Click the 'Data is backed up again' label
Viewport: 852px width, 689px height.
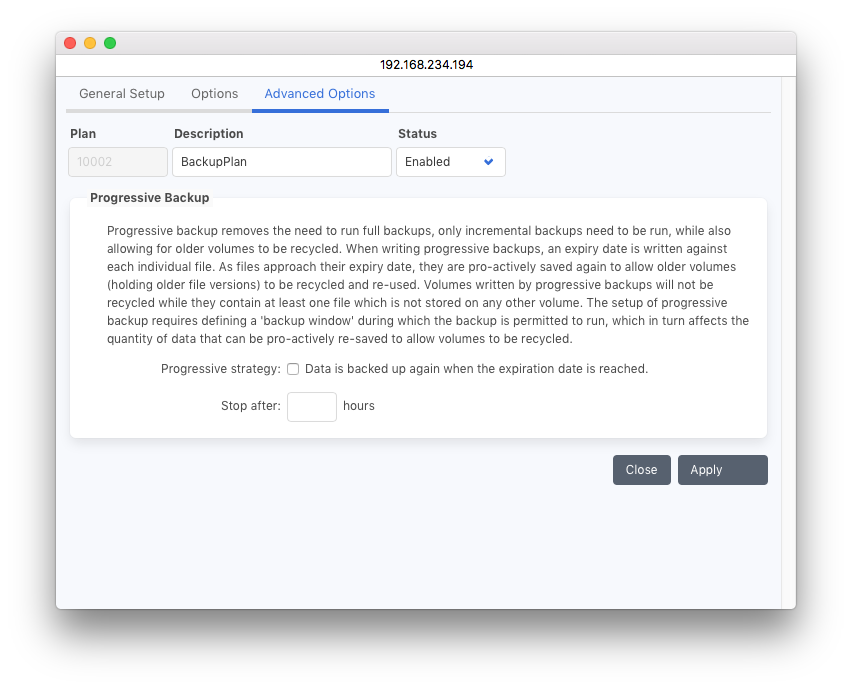coord(476,369)
